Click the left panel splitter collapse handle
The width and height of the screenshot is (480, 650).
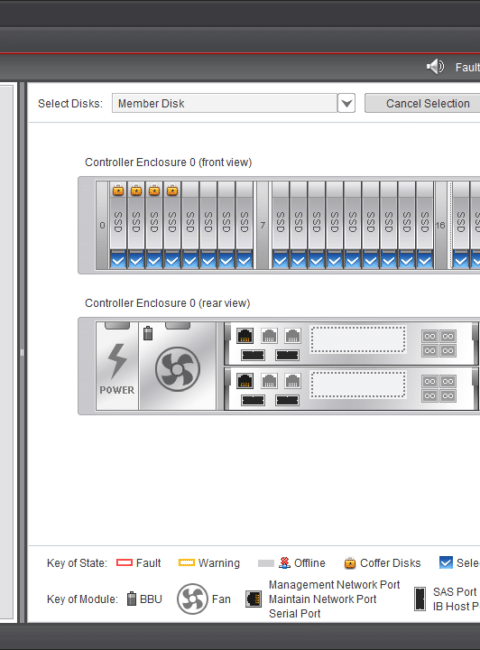(22, 352)
